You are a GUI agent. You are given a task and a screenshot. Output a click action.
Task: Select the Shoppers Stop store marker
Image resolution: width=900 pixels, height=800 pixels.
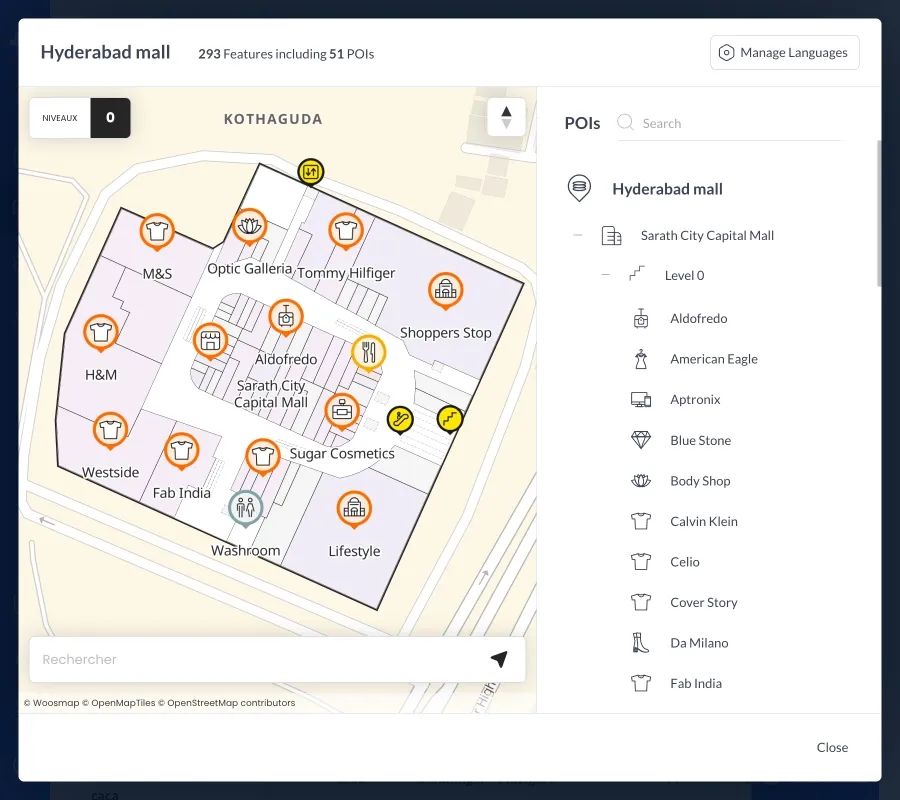coord(445,290)
